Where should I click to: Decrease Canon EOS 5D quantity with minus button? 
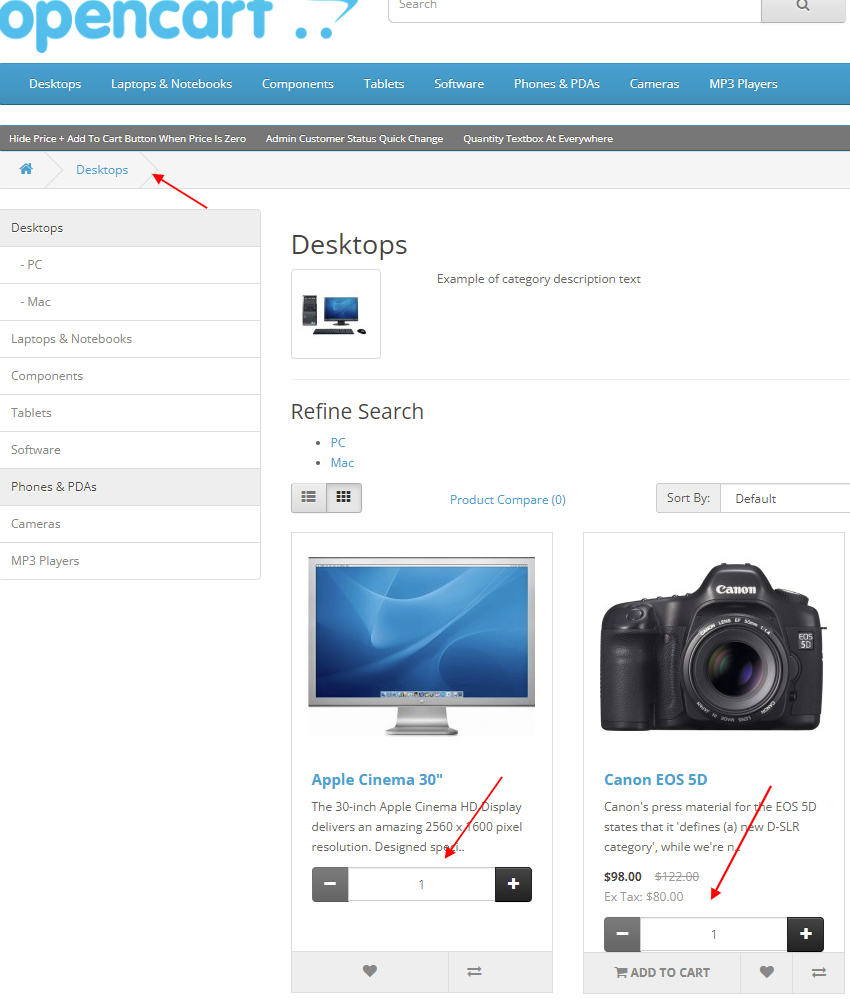621,934
